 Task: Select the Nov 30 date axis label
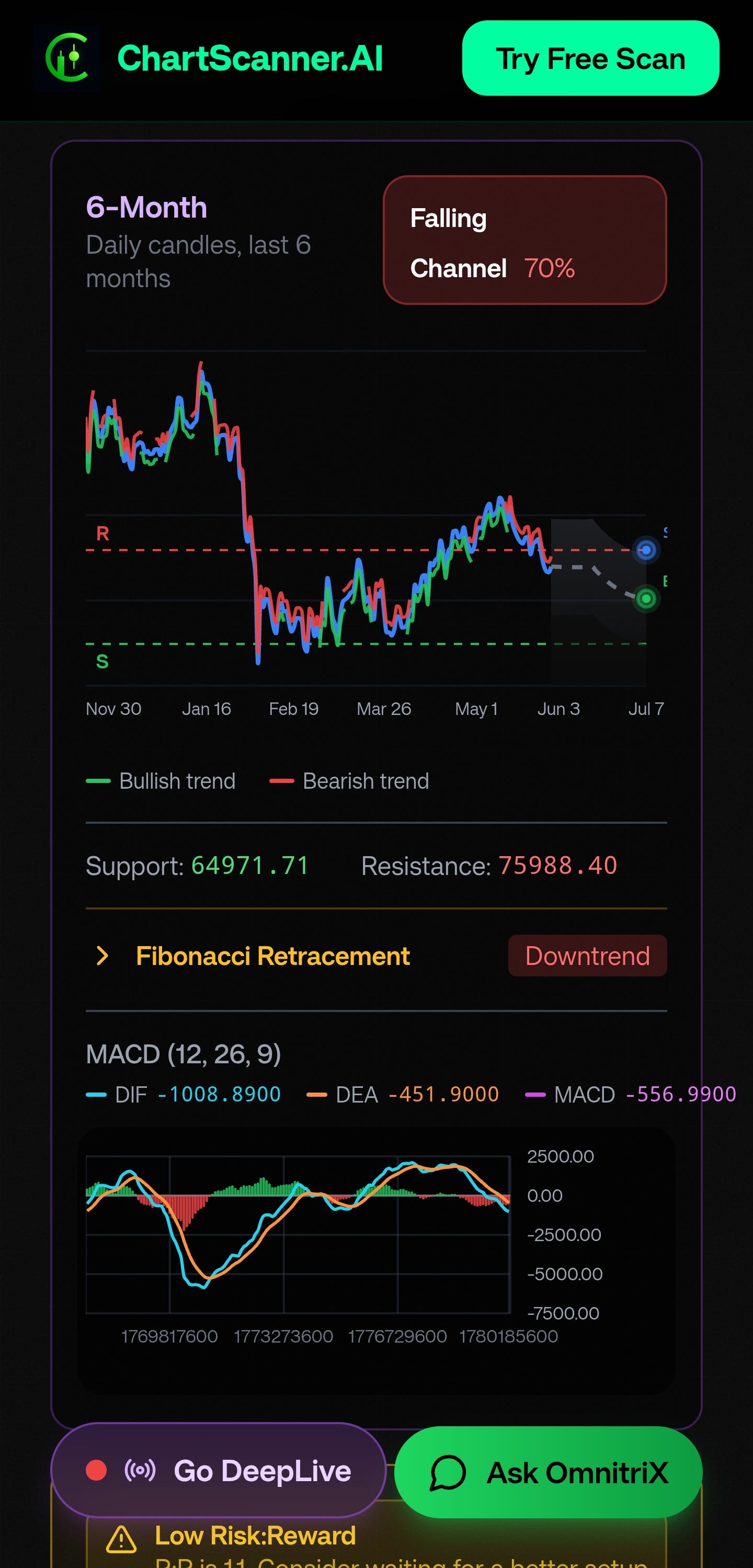pos(113,709)
